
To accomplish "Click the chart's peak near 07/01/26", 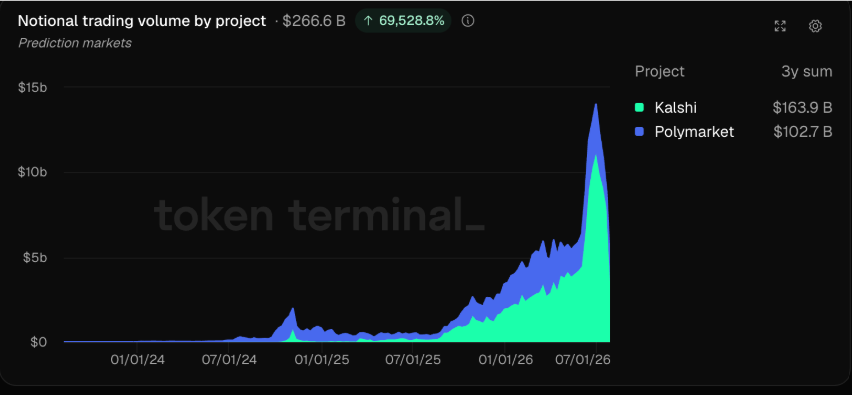I will (596, 105).
